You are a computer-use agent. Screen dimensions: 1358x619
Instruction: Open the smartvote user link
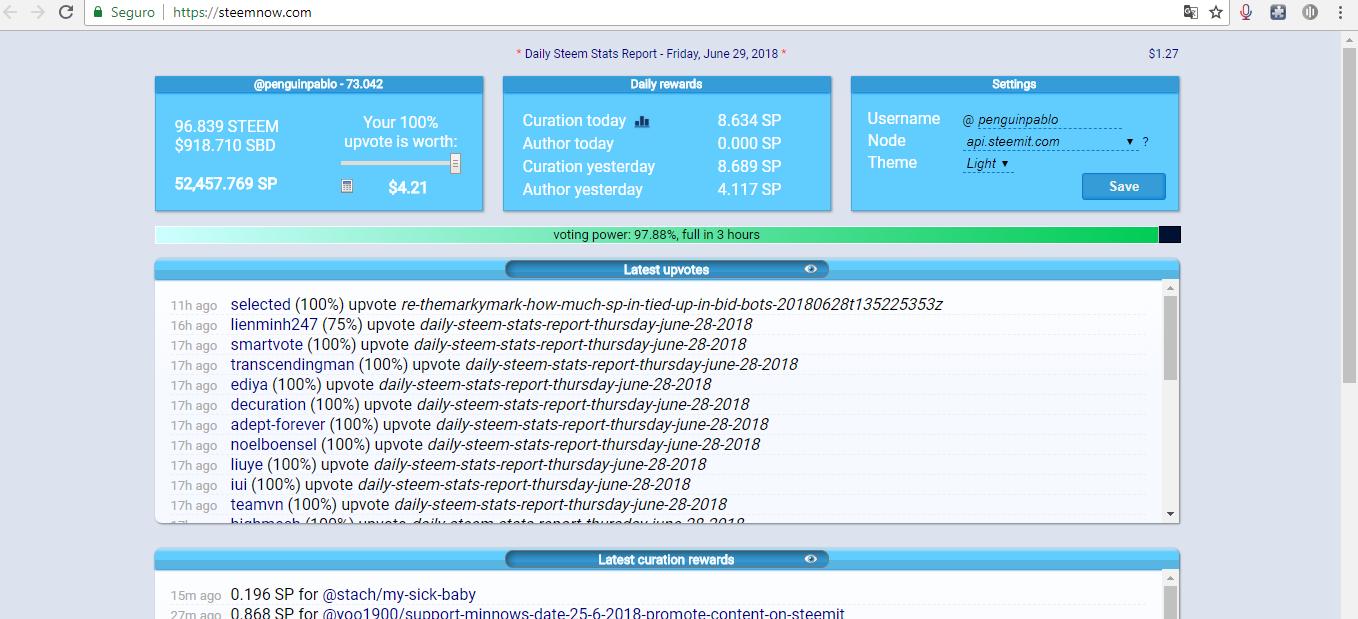click(266, 344)
